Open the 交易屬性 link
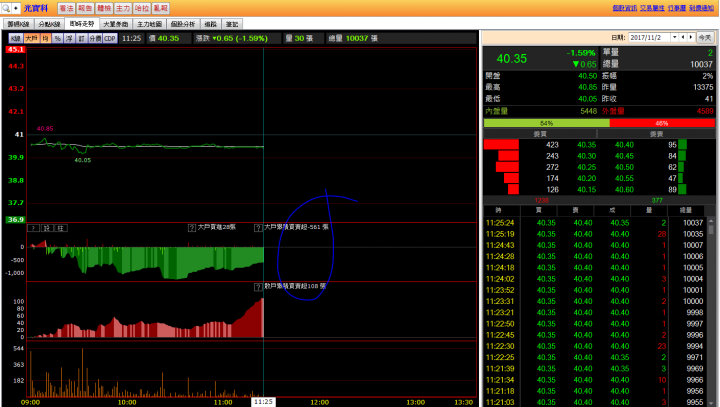Image resolution: width=720 pixels, height=407 pixels. pos(652,8)
